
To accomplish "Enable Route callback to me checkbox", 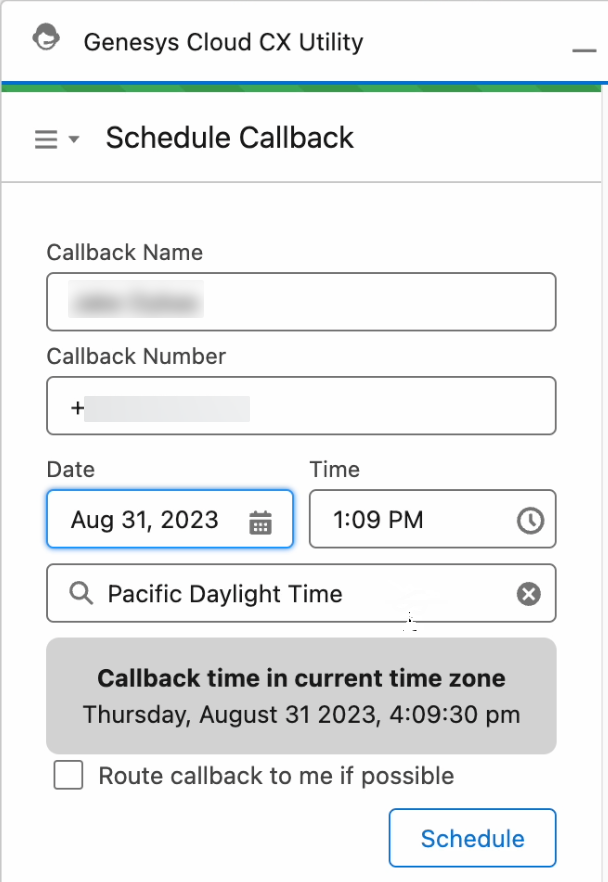I will pyautogui.click(x=68, y=776).
